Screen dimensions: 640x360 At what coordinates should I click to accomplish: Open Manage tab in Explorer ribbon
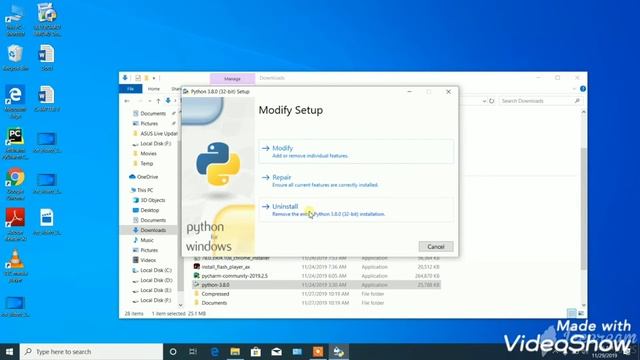coord(232,78)
